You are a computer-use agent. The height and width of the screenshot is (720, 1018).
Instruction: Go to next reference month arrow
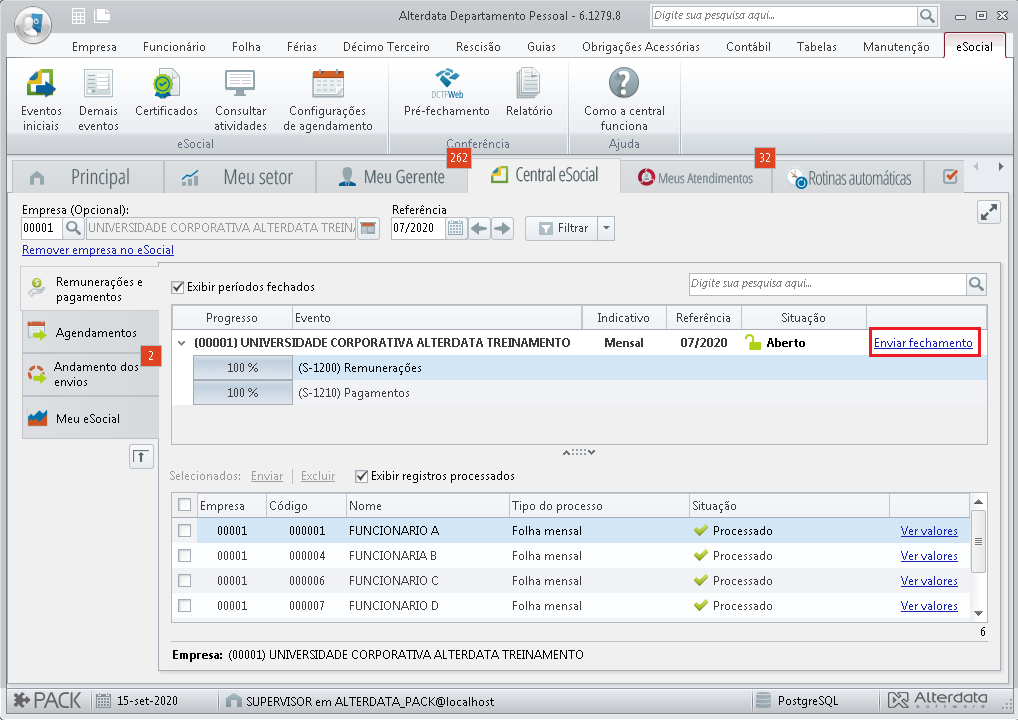pos(502,228)
